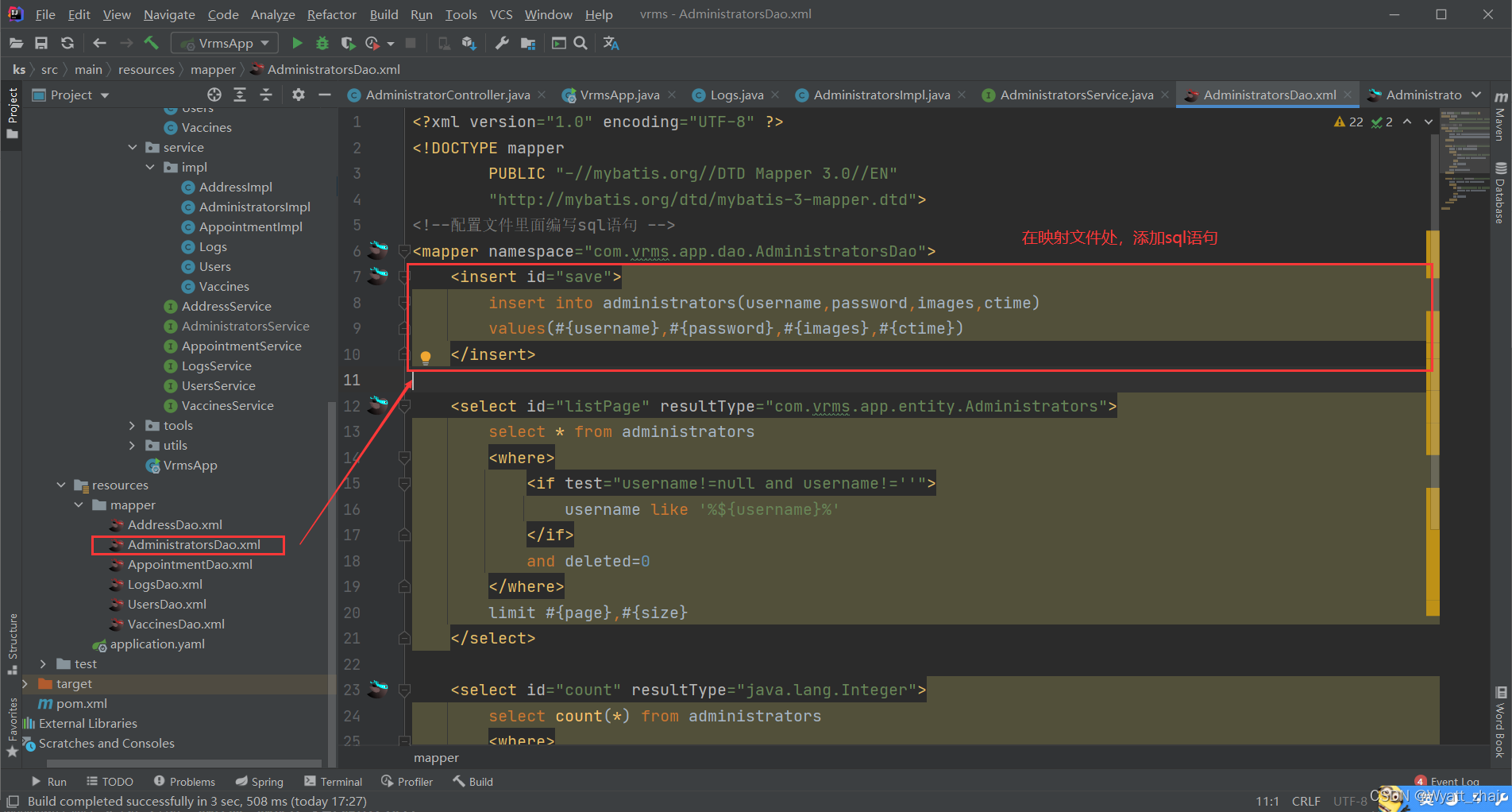Locate opened file via crosshair icon

[x=214, y=95]
